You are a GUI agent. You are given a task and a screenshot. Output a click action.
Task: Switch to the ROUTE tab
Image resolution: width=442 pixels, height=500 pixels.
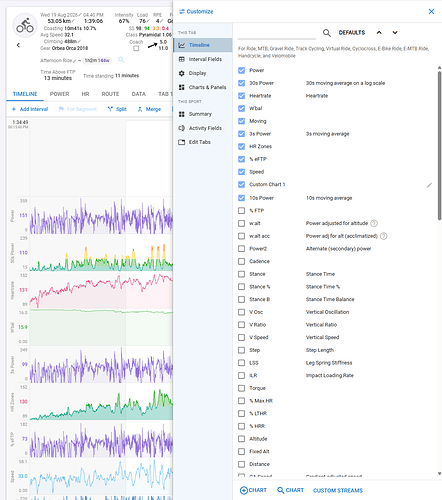click(110, 94)
